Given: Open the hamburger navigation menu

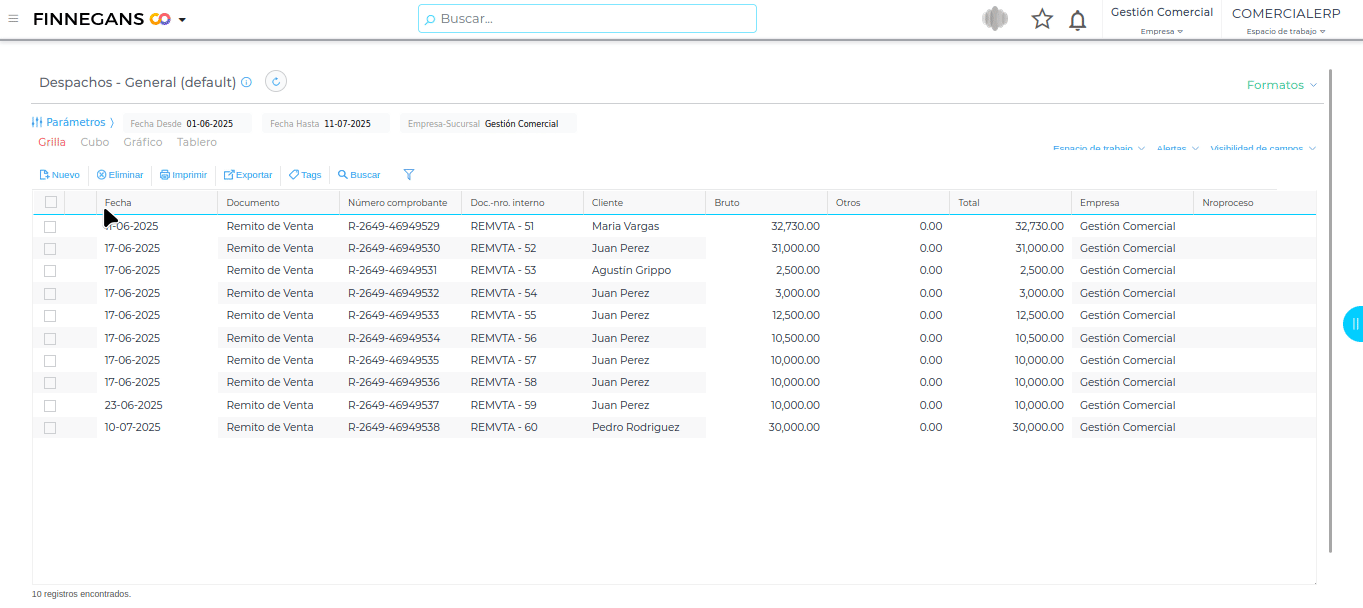Looking at the screenshot, I should pyautogui.click(x=13, y=18).
